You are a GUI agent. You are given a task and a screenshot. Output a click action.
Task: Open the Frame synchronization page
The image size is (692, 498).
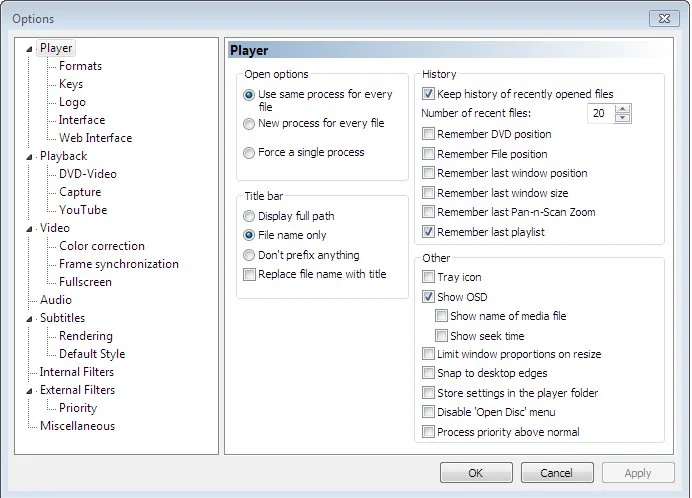119,264
